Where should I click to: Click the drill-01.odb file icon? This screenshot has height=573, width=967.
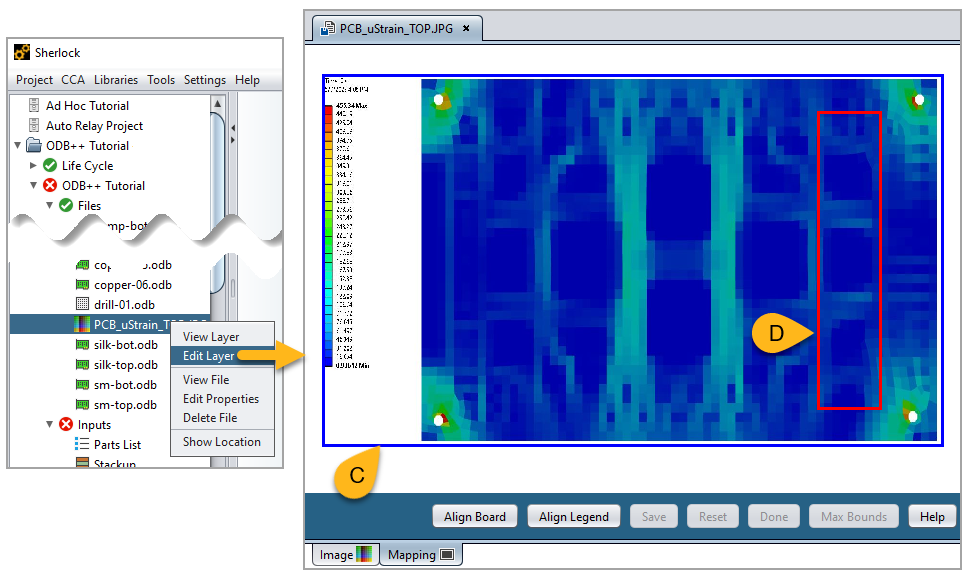coord(83,304)
